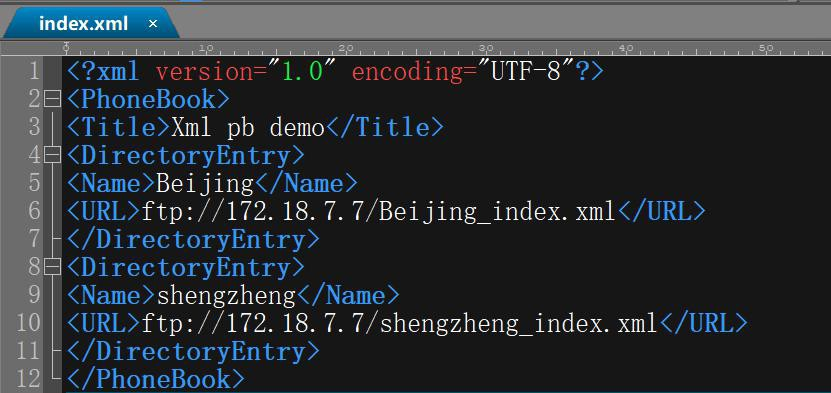Collapse the PhoneBook fold on line 2

(x=52, y=99)
